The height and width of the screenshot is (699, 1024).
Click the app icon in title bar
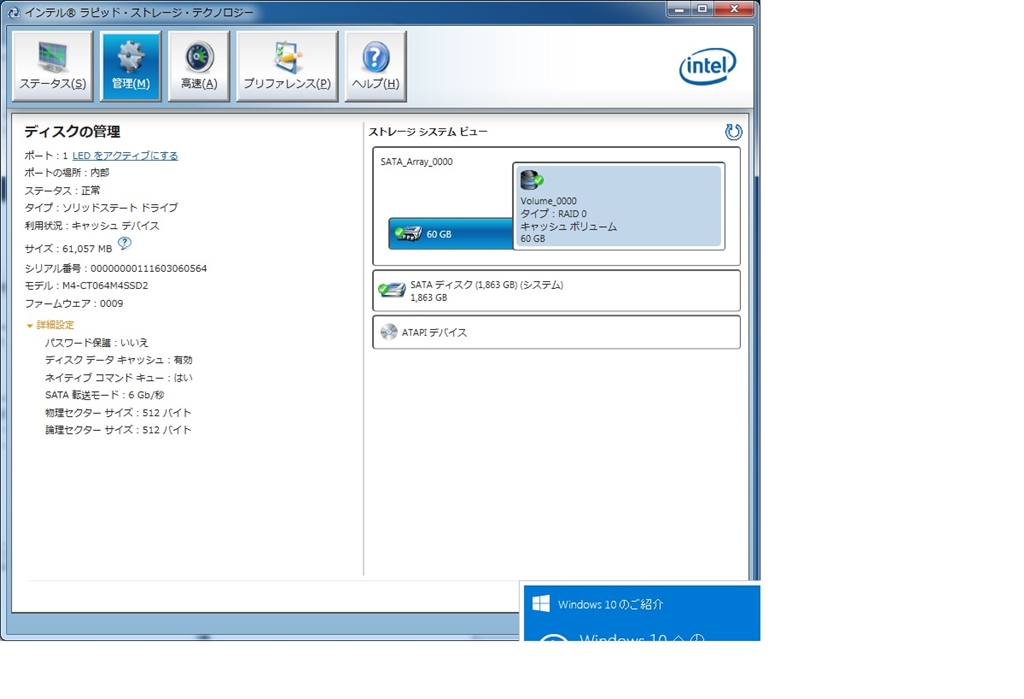coord(14,12)
